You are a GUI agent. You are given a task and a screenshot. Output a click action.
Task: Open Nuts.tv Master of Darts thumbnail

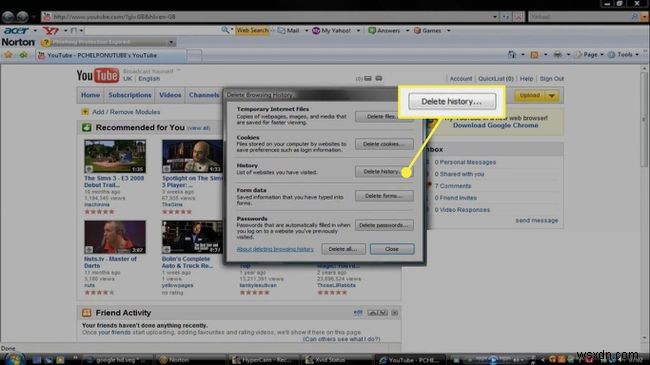click(x=115, y=237)
